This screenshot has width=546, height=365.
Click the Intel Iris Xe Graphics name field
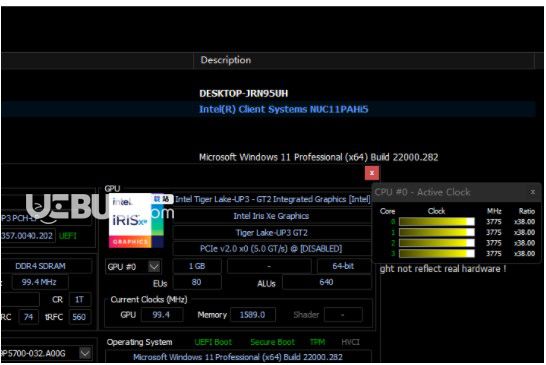(x=271, y=216)
